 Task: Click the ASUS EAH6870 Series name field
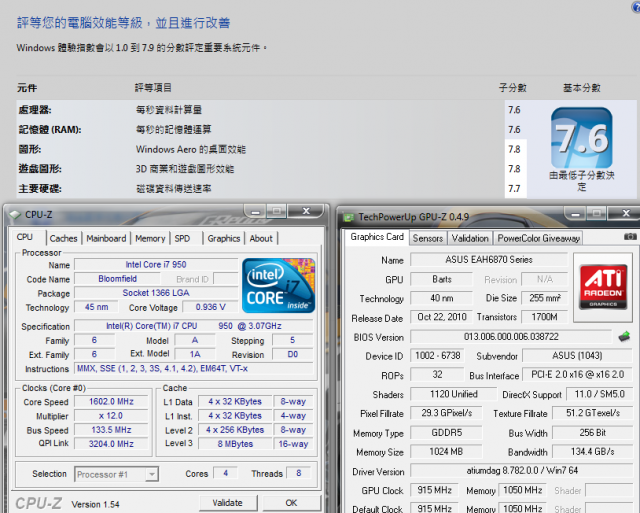[489, 260]
